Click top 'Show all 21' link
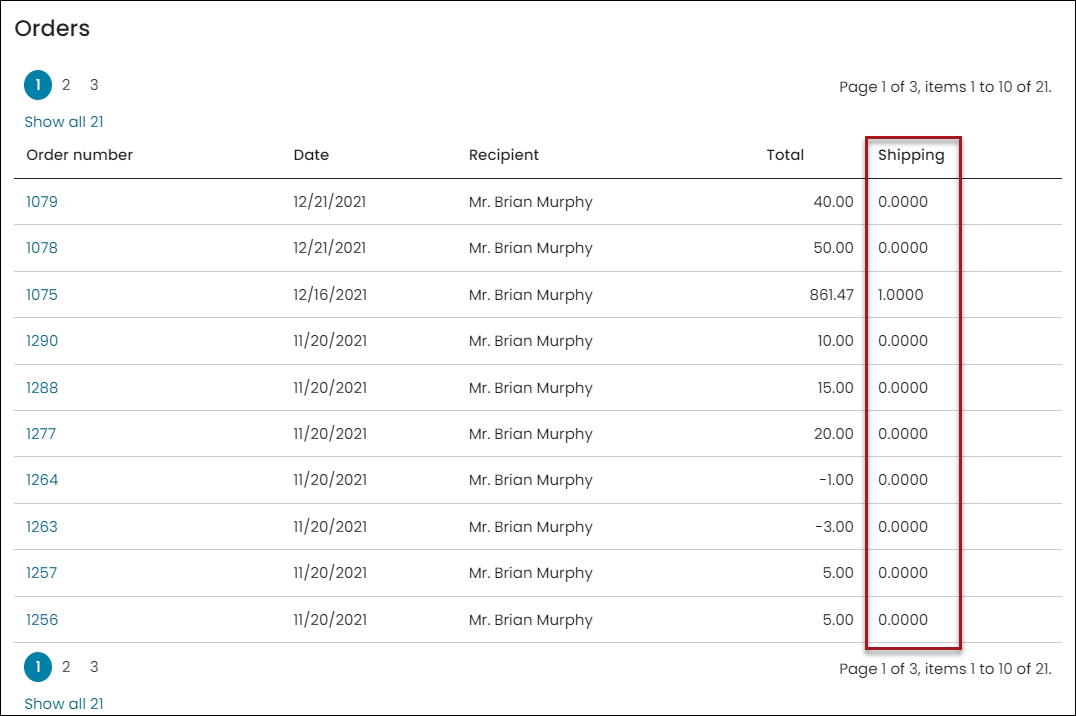The height and width of the screenshot is (716, 1076). pos(64,122)
